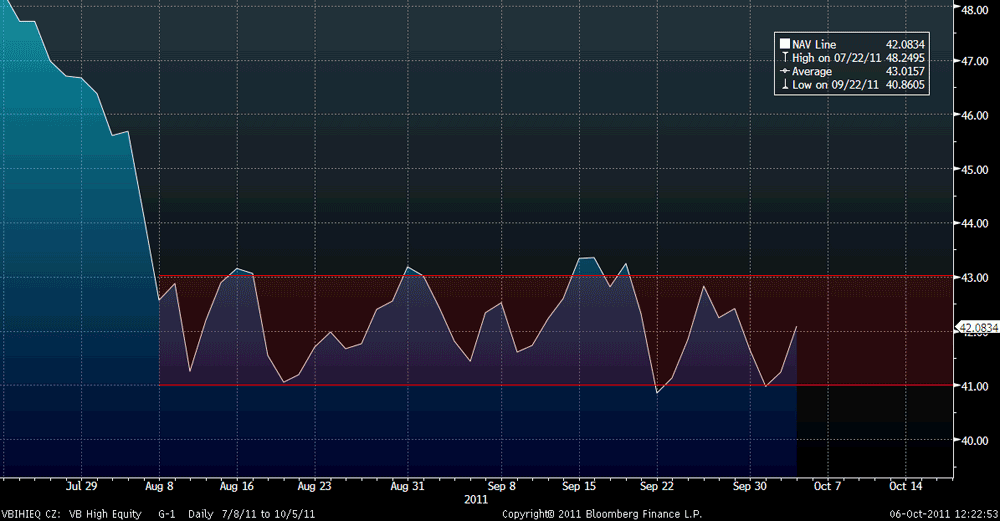The image size is (1000, 521).
Task: Click the Average legend entry
Action: pos(806,71)
